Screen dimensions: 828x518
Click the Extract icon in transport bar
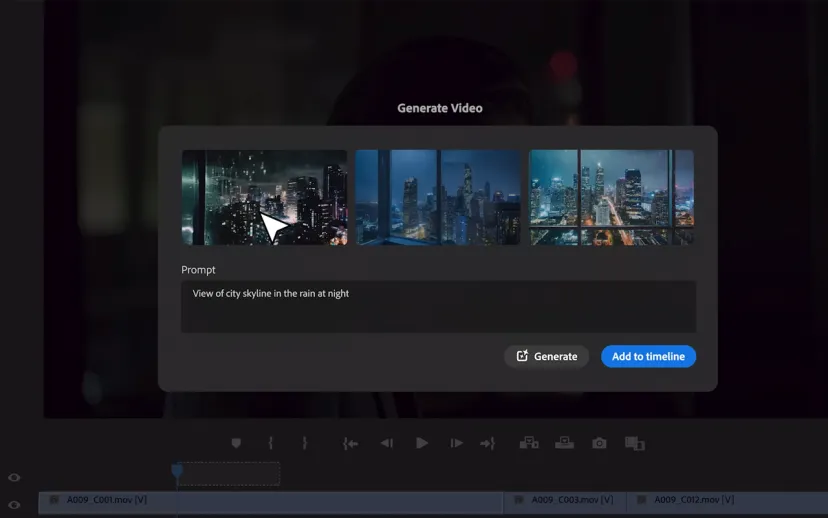pos(564,443)
